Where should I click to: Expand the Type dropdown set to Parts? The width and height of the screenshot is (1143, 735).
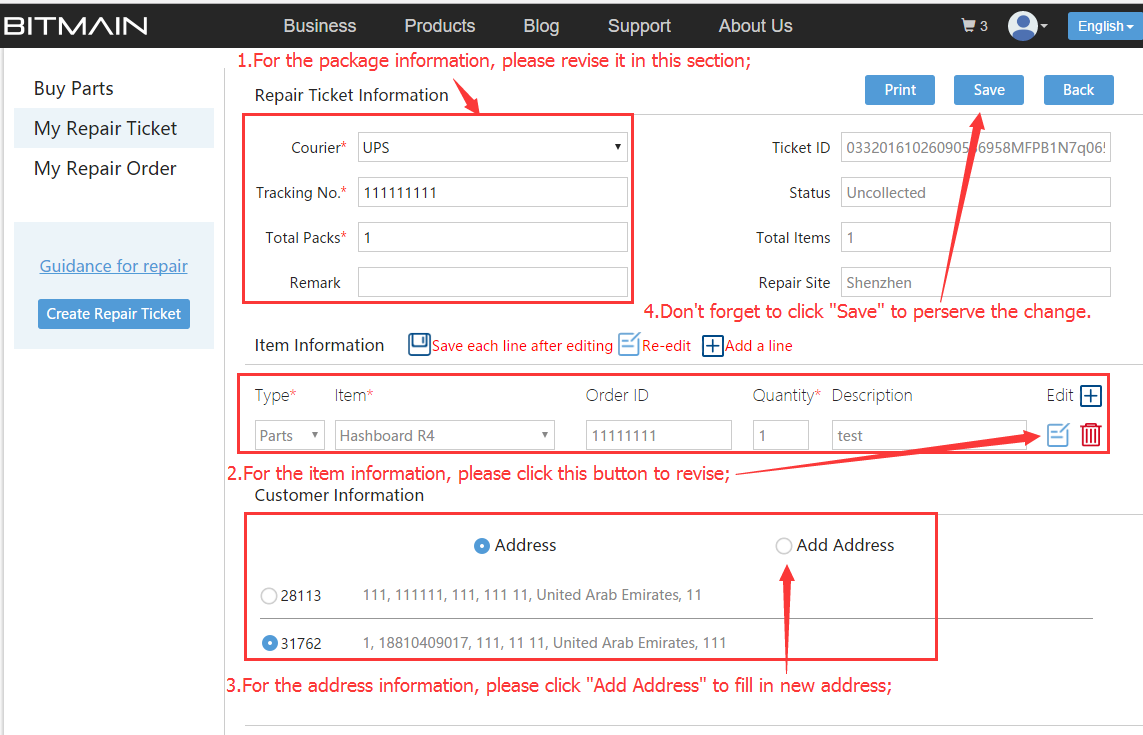pos(289,436)
